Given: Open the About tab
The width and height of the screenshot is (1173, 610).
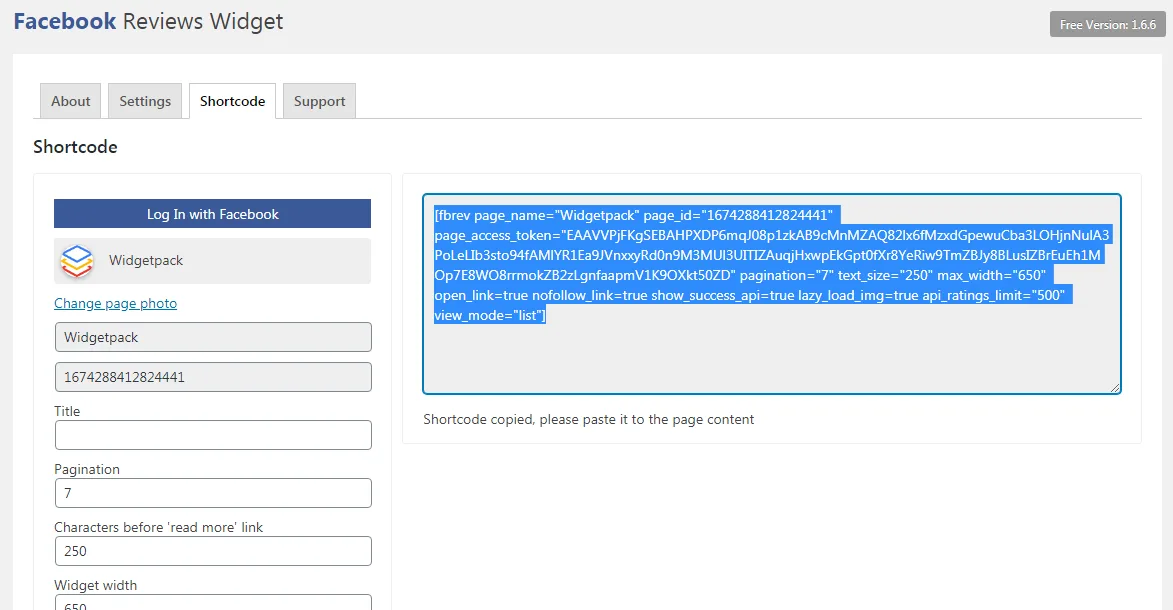Looking at the screenshot, I should pos(70,101).
